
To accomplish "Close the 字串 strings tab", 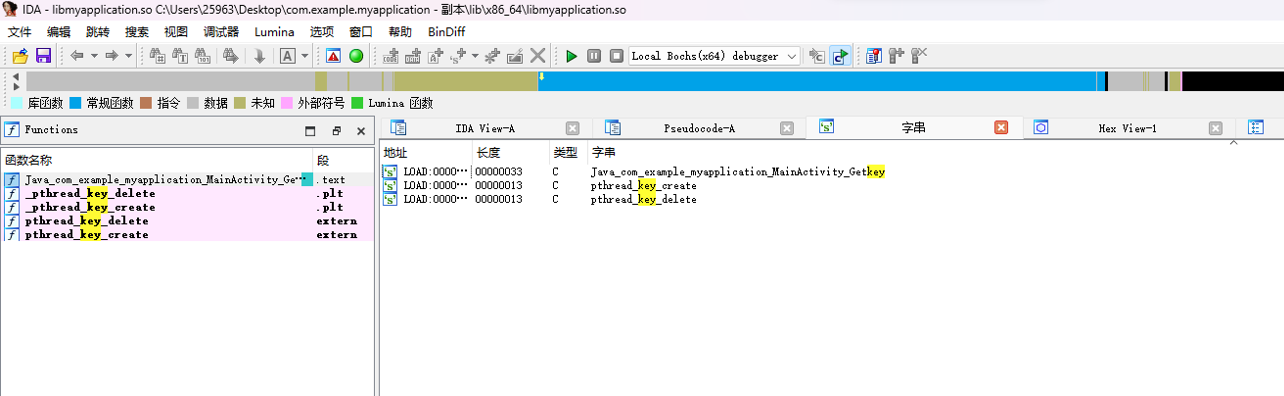I will (1001, 128).
